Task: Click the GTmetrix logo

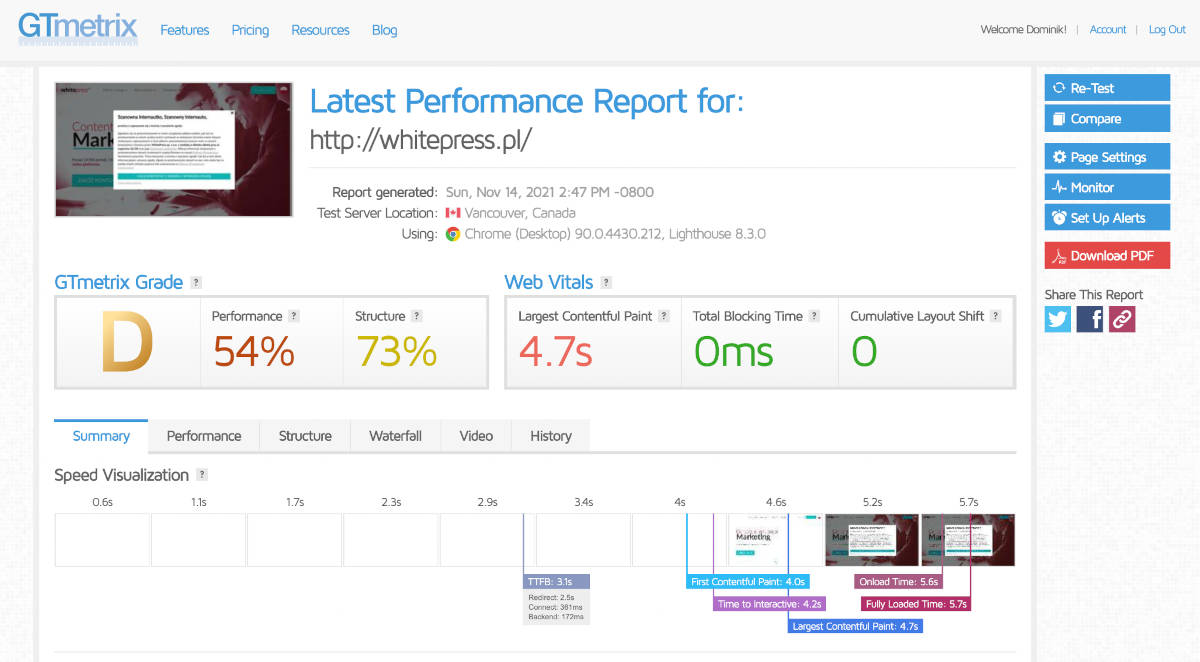Action: coord(77,28)
